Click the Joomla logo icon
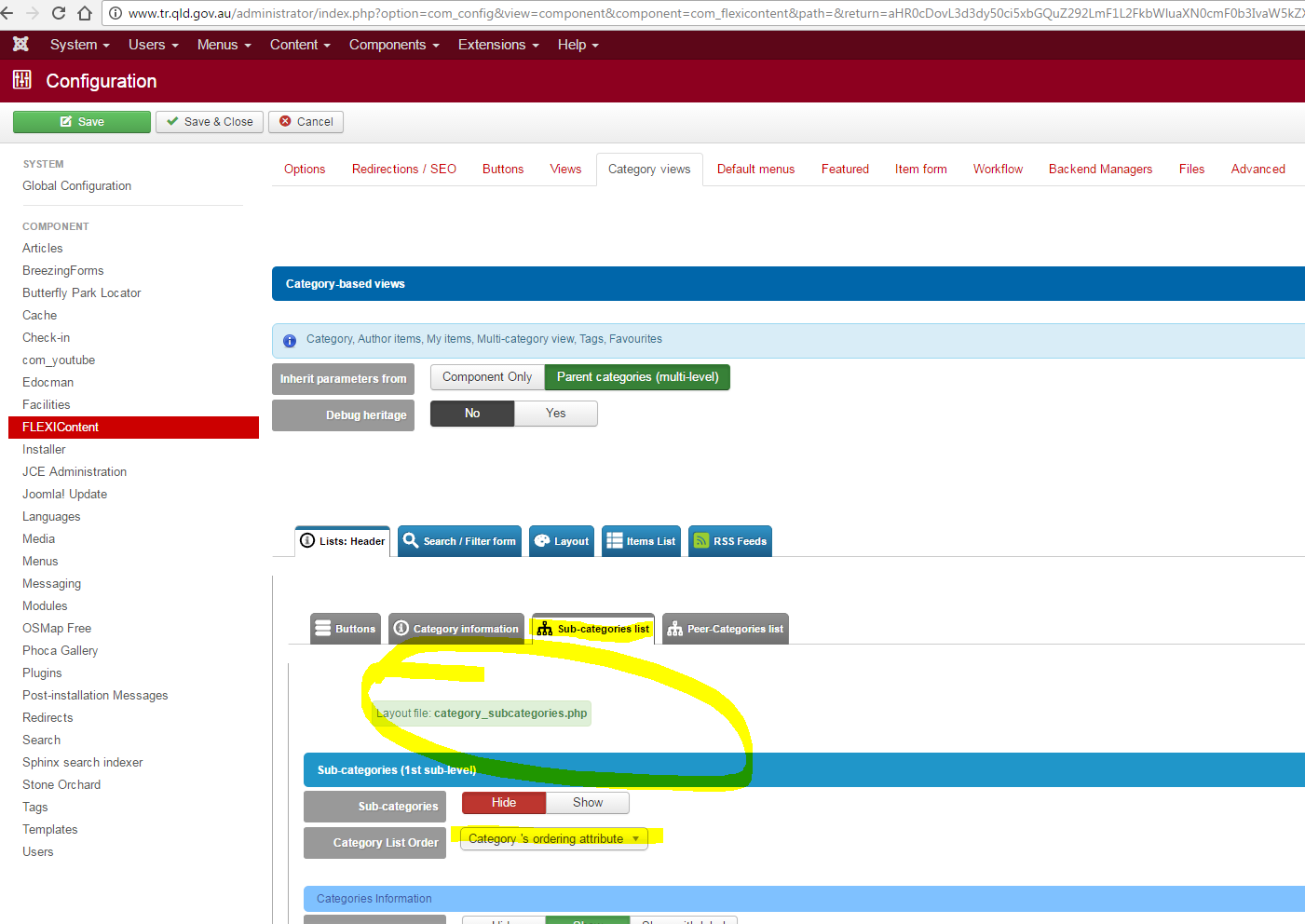The height and width of the screenshot is (924, 1305). 20,44
